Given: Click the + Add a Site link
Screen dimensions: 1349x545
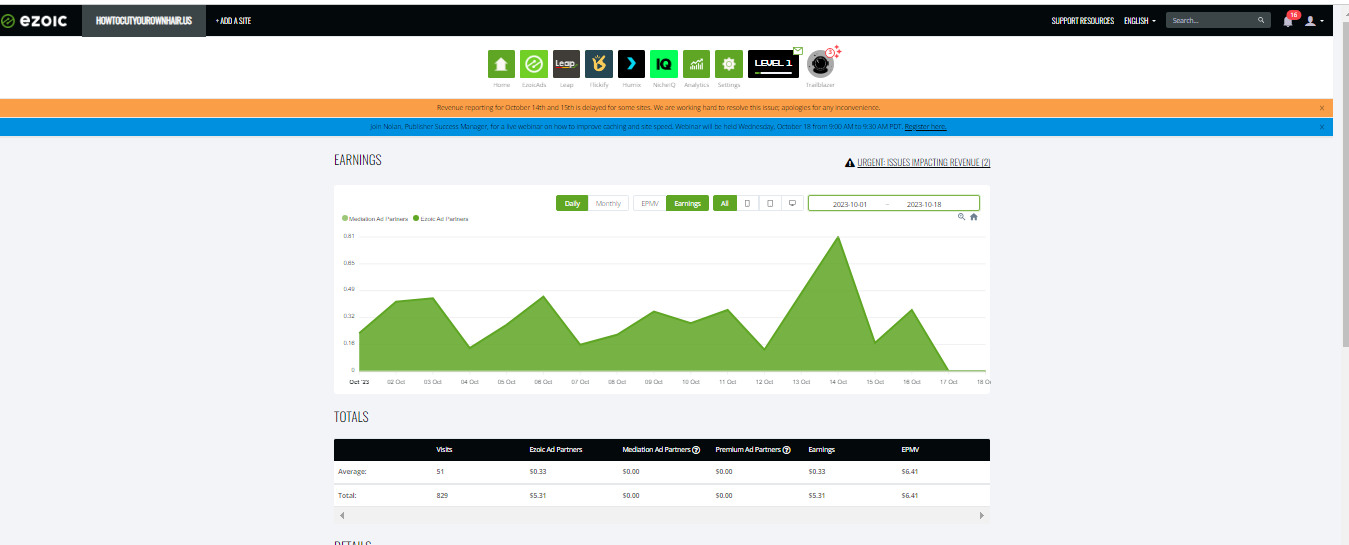Looking at the screenshot, I should coord(233,21).
